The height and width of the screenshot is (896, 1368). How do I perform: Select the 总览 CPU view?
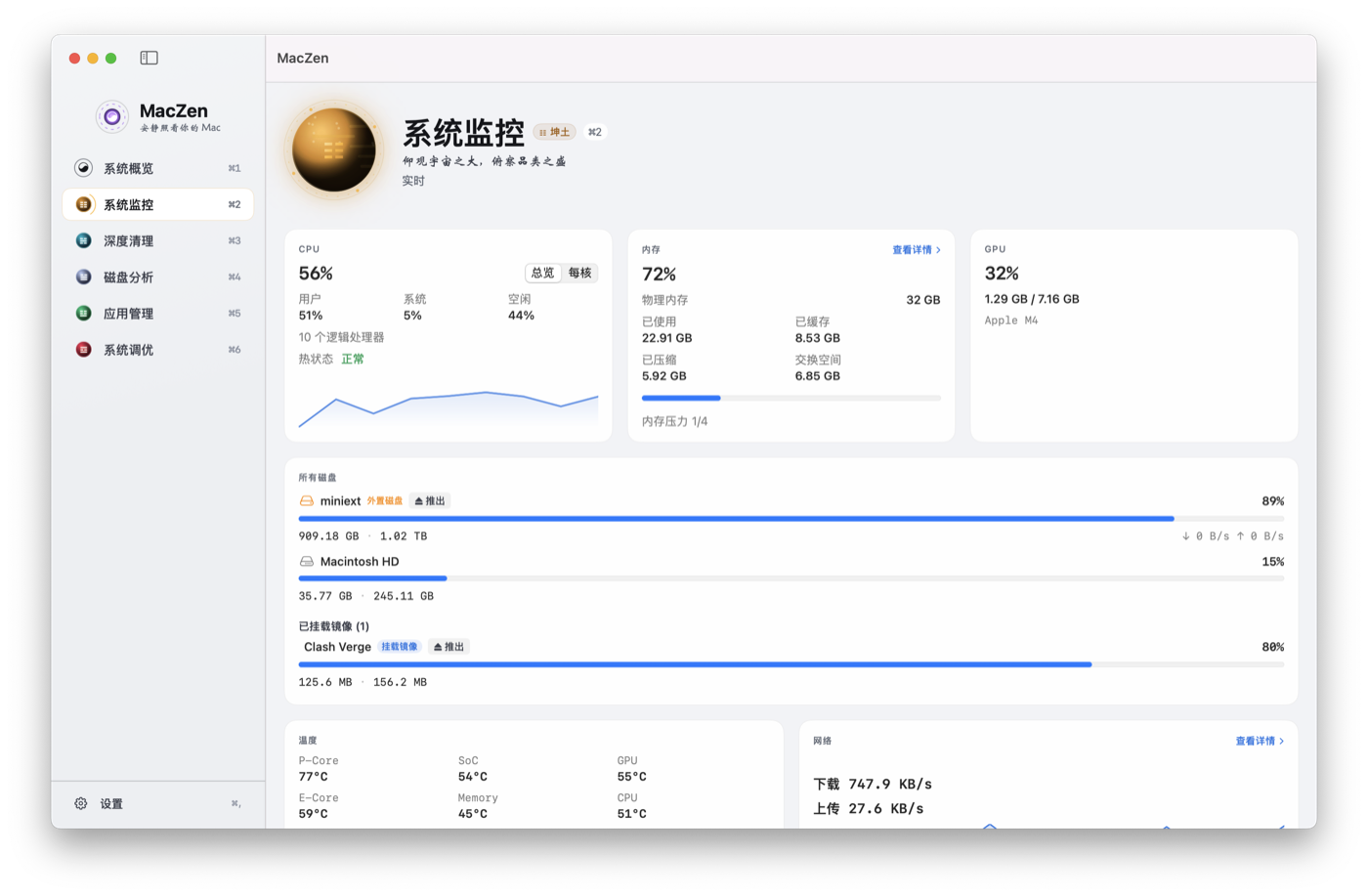coord(543,273)
